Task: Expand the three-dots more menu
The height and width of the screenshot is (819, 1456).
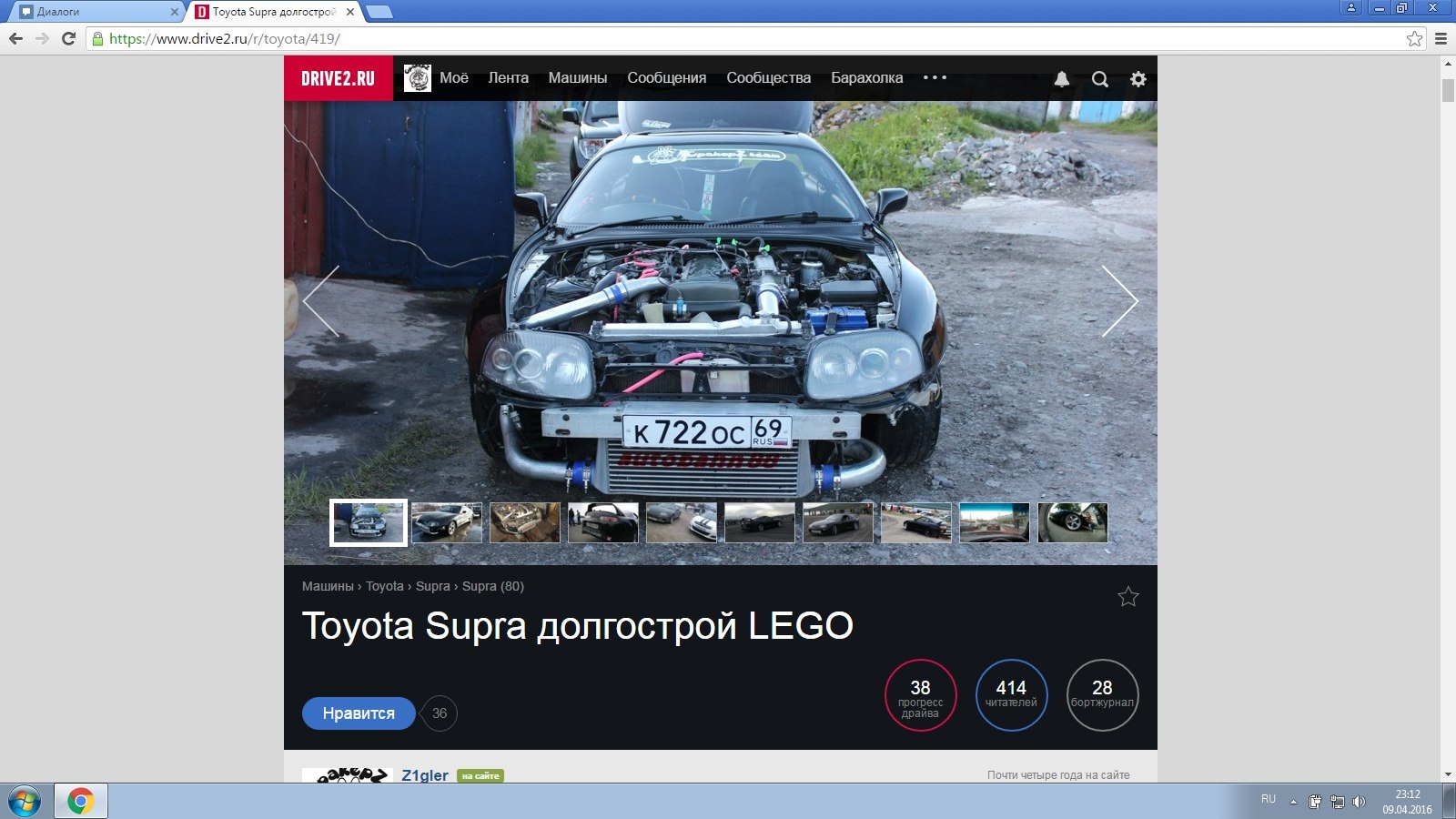Action: click(935, 78)
